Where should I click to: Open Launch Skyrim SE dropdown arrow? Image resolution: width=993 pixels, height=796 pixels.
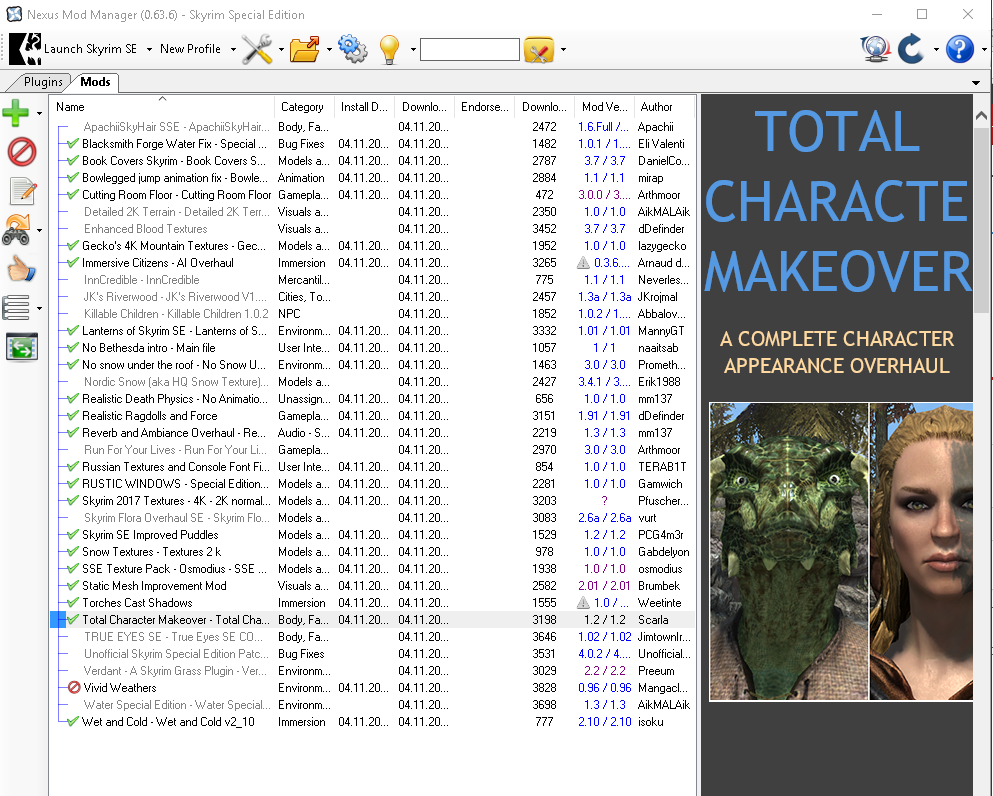pos(149,49)
